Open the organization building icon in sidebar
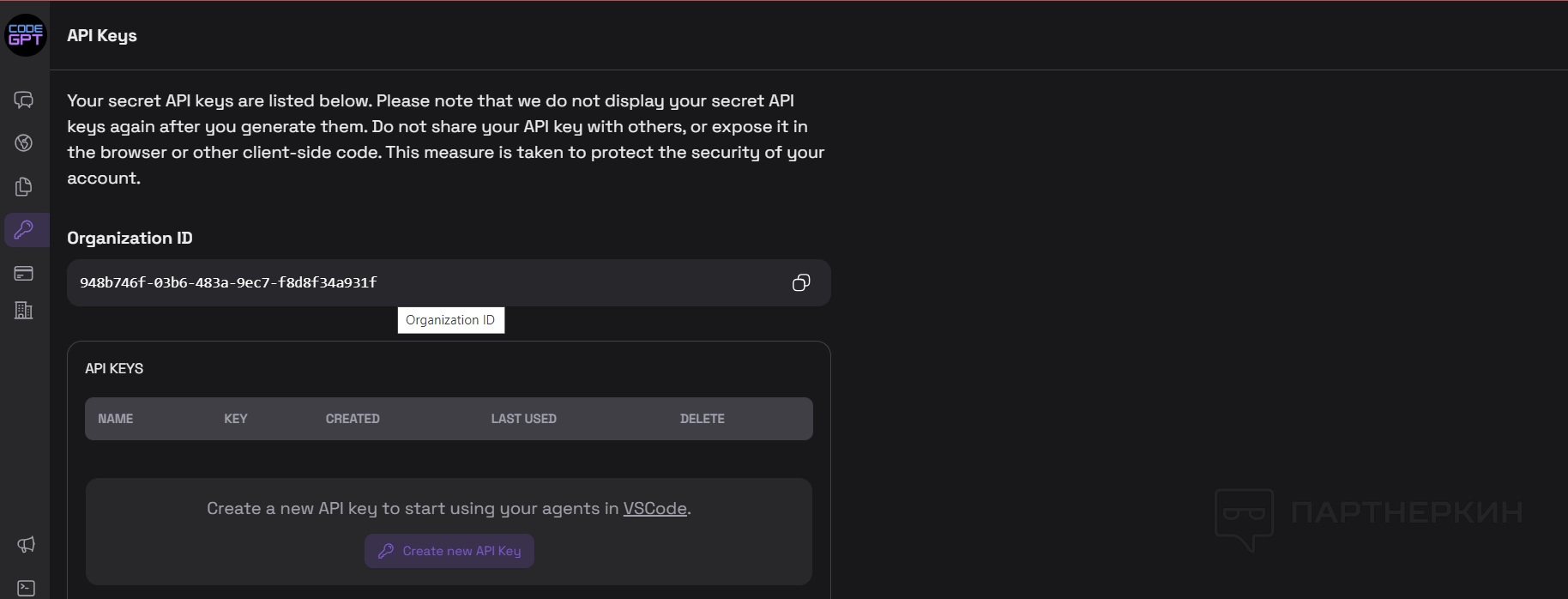 point(24,310)
